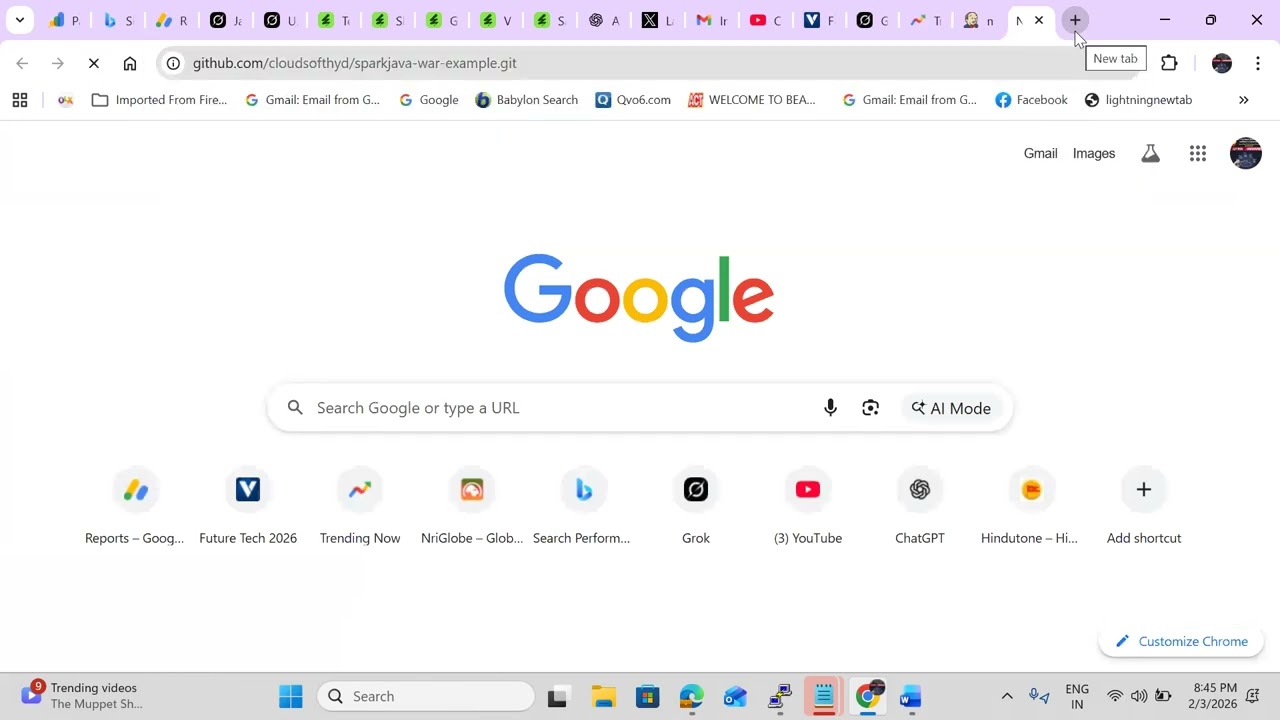1280x720 pixels.
Task: Stop loading the page
Action: pos(94,63)
